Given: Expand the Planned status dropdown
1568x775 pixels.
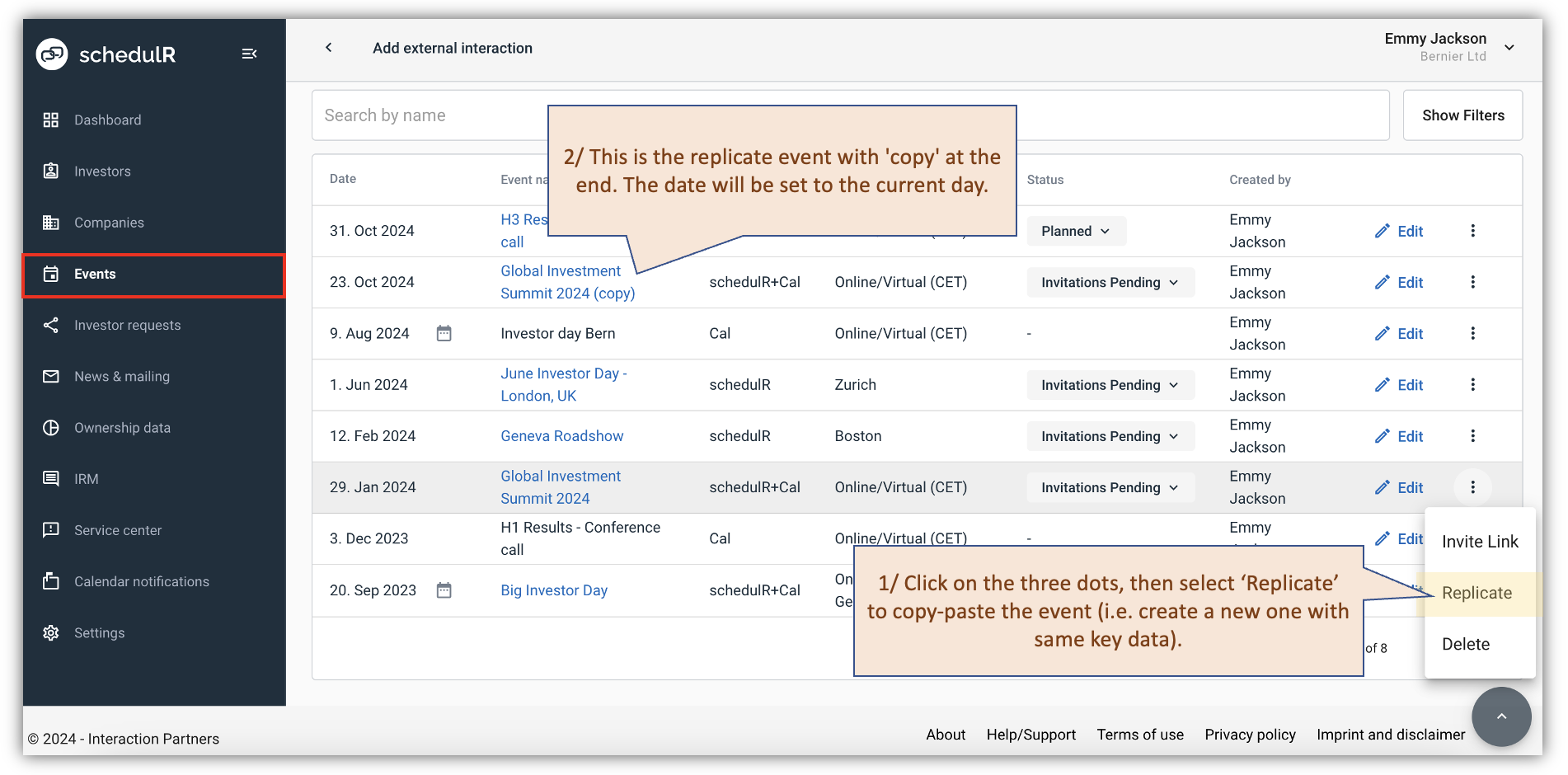Looking at the screenshot, I should 1076,231.
